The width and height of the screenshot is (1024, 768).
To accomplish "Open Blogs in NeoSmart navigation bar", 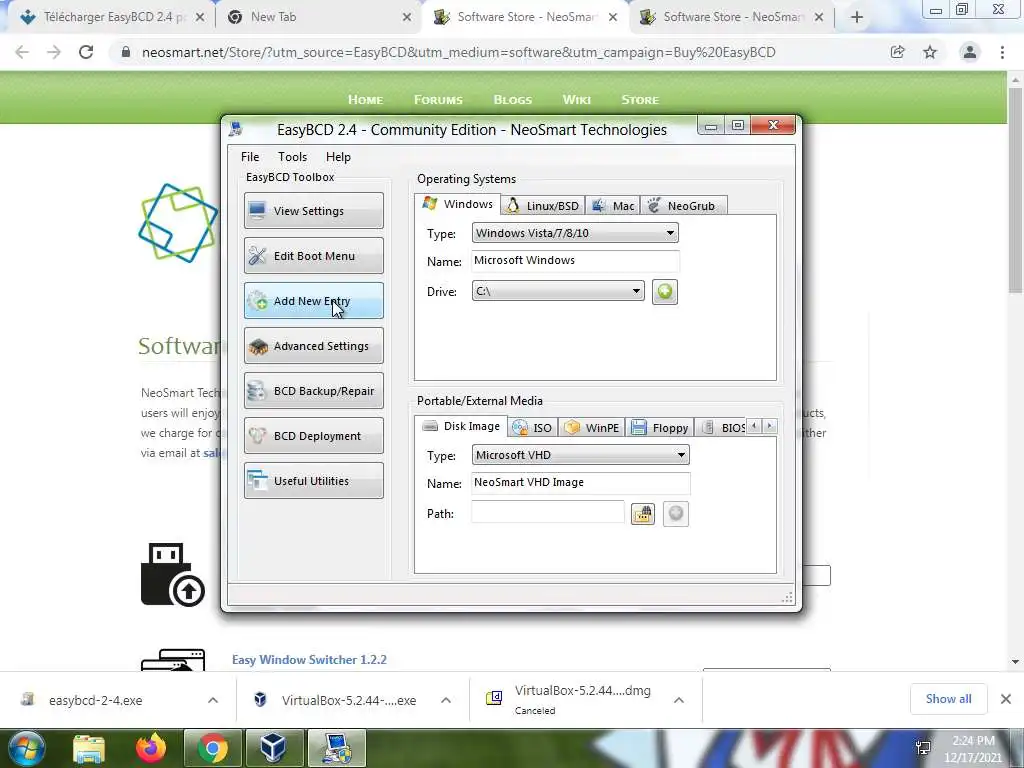I will [512, 99].
